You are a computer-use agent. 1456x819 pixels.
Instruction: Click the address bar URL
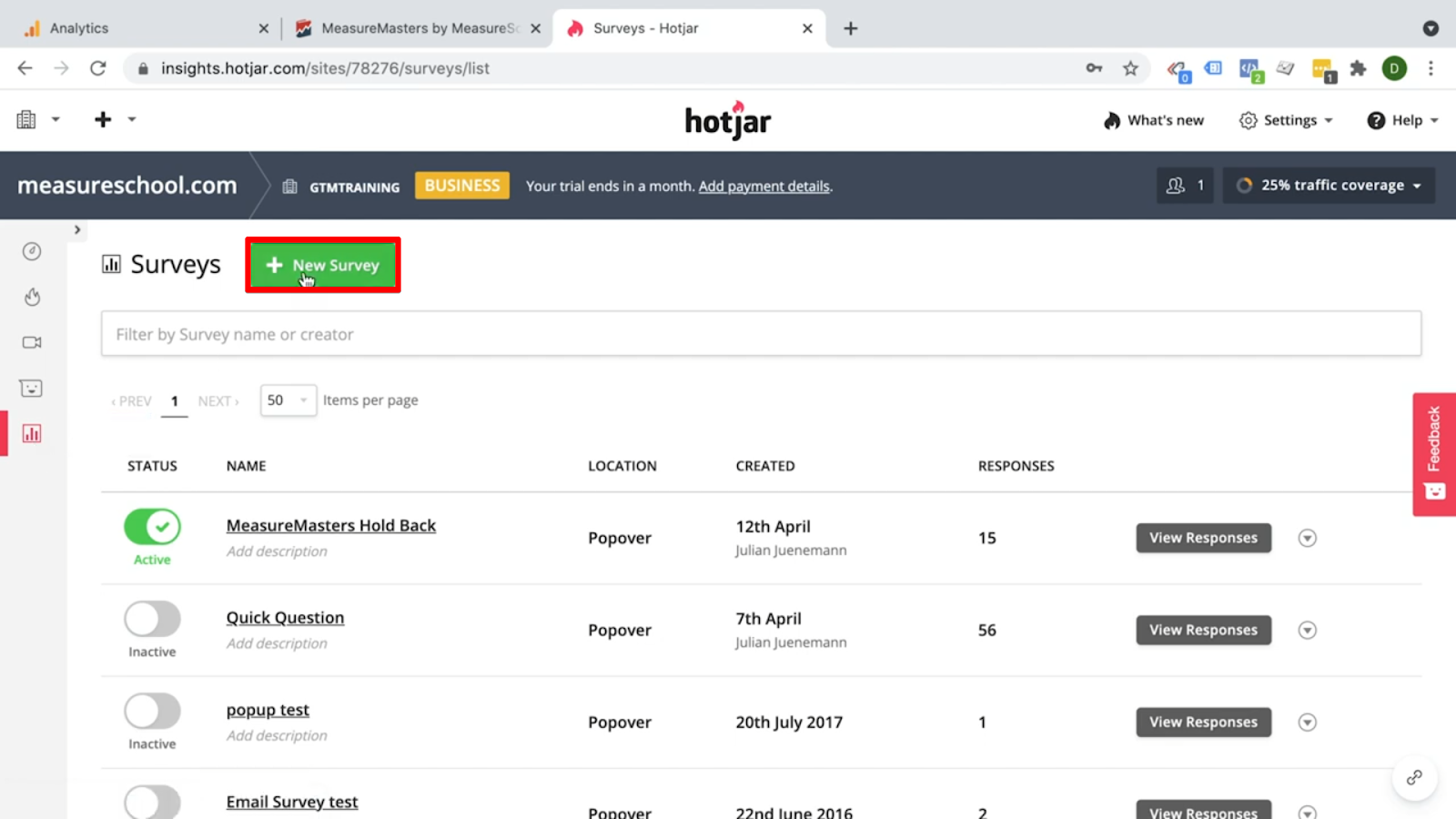tap(325, 68)
